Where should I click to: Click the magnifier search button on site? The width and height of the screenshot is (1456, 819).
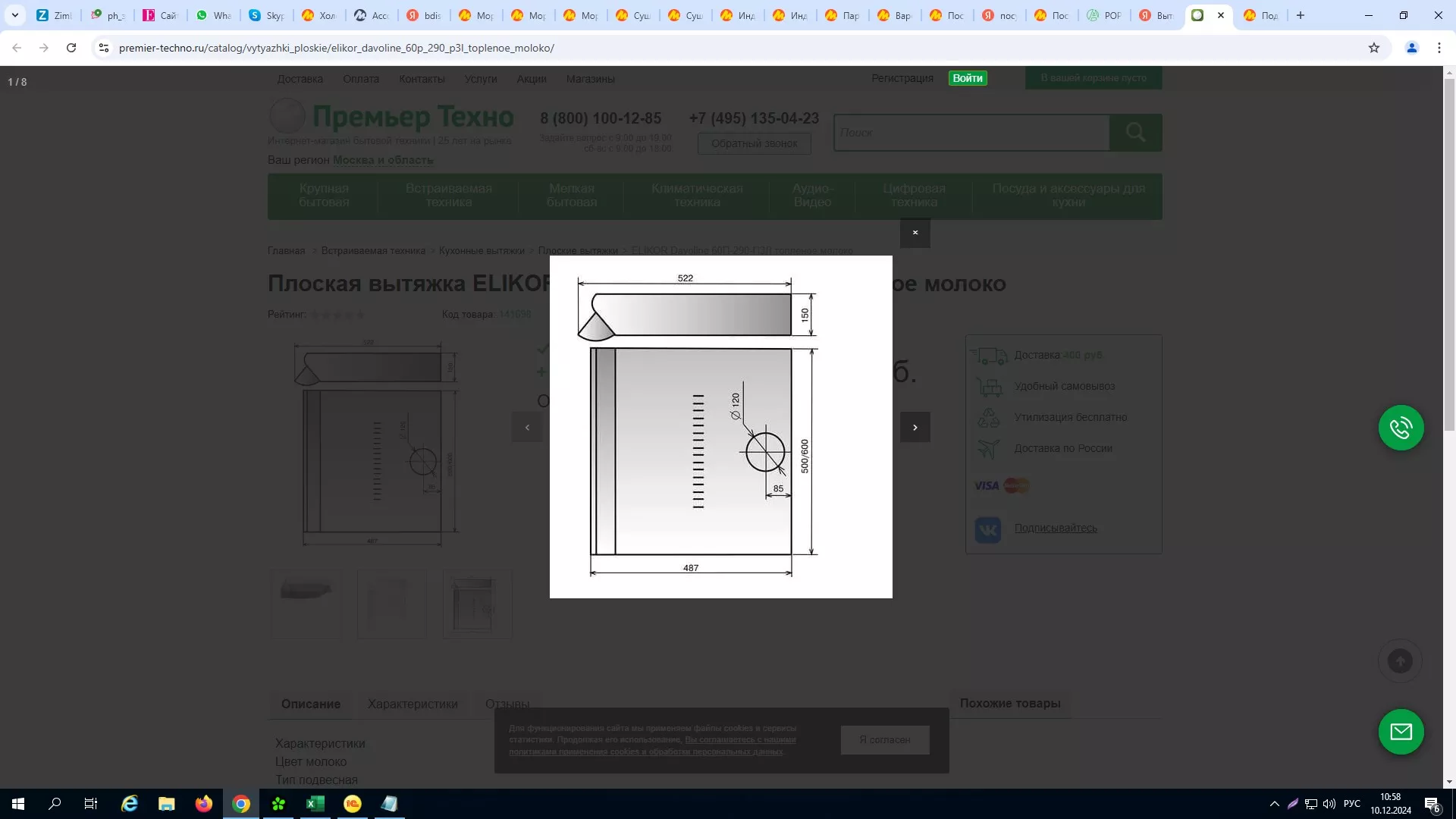[x=1135, y=133]
